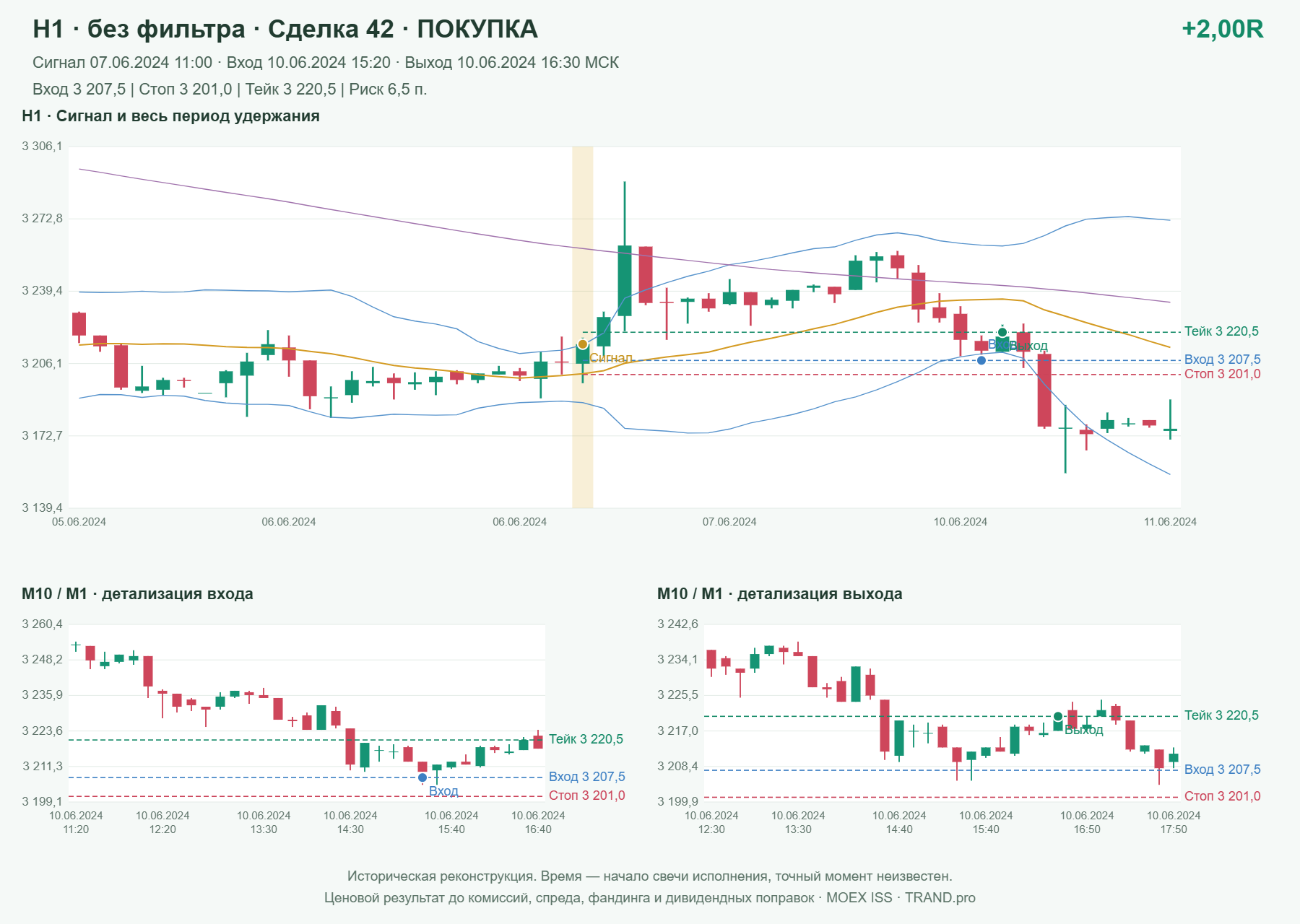Image resolution: width=1300 pixels, height=924 pixels.
Task: Click 'Стоп 3 201,0' label on H1 chart
Action: pyautogui.click(x=1222, y=374)
